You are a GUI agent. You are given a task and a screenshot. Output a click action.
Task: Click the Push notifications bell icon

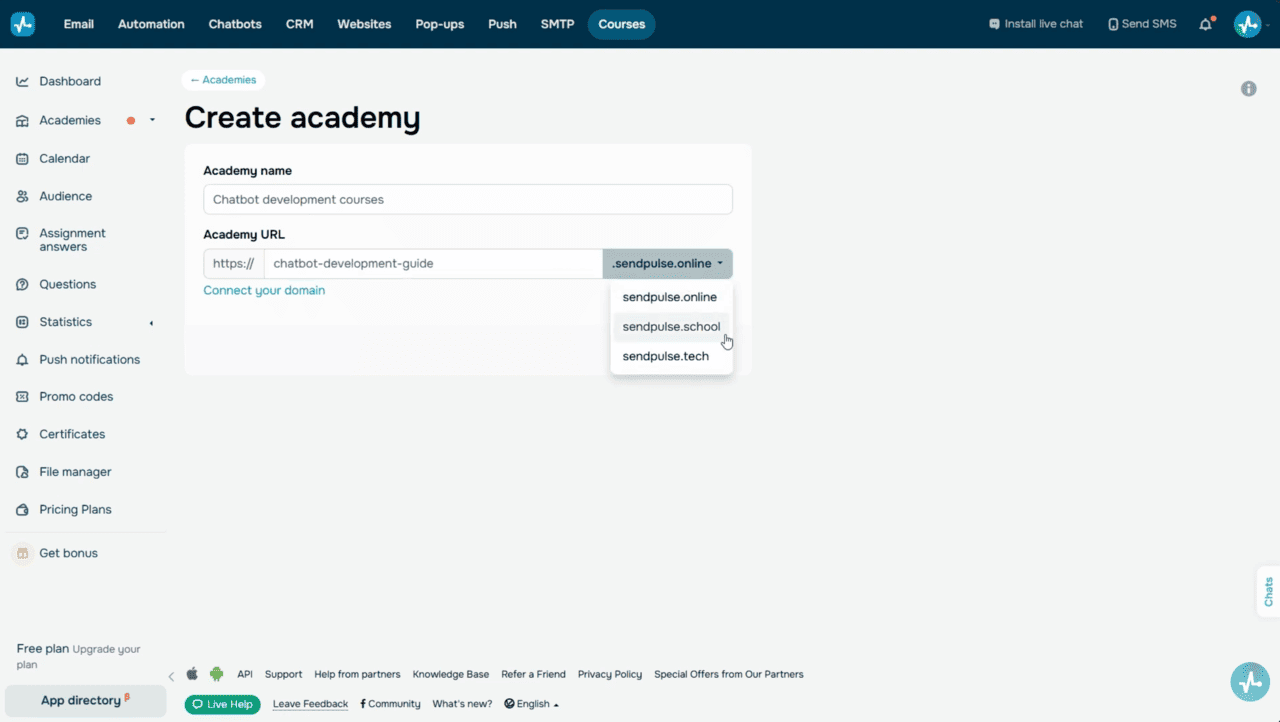point(22,360)
